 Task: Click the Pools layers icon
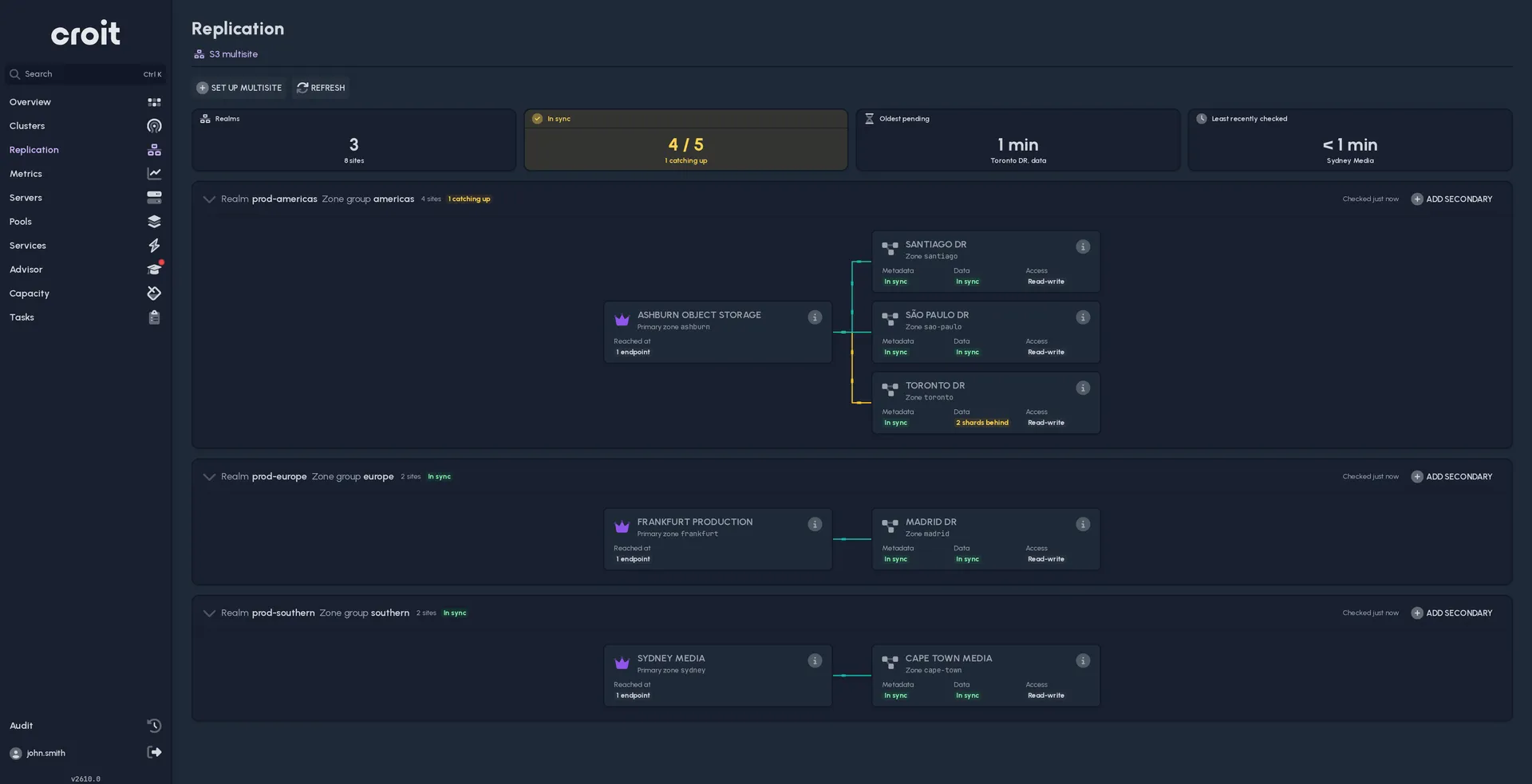click(x=155, y=222)
